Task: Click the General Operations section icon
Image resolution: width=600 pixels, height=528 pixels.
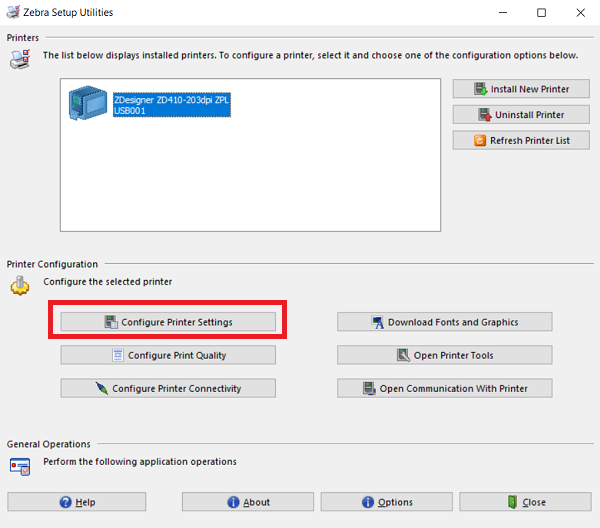Action: coord(19,465)
